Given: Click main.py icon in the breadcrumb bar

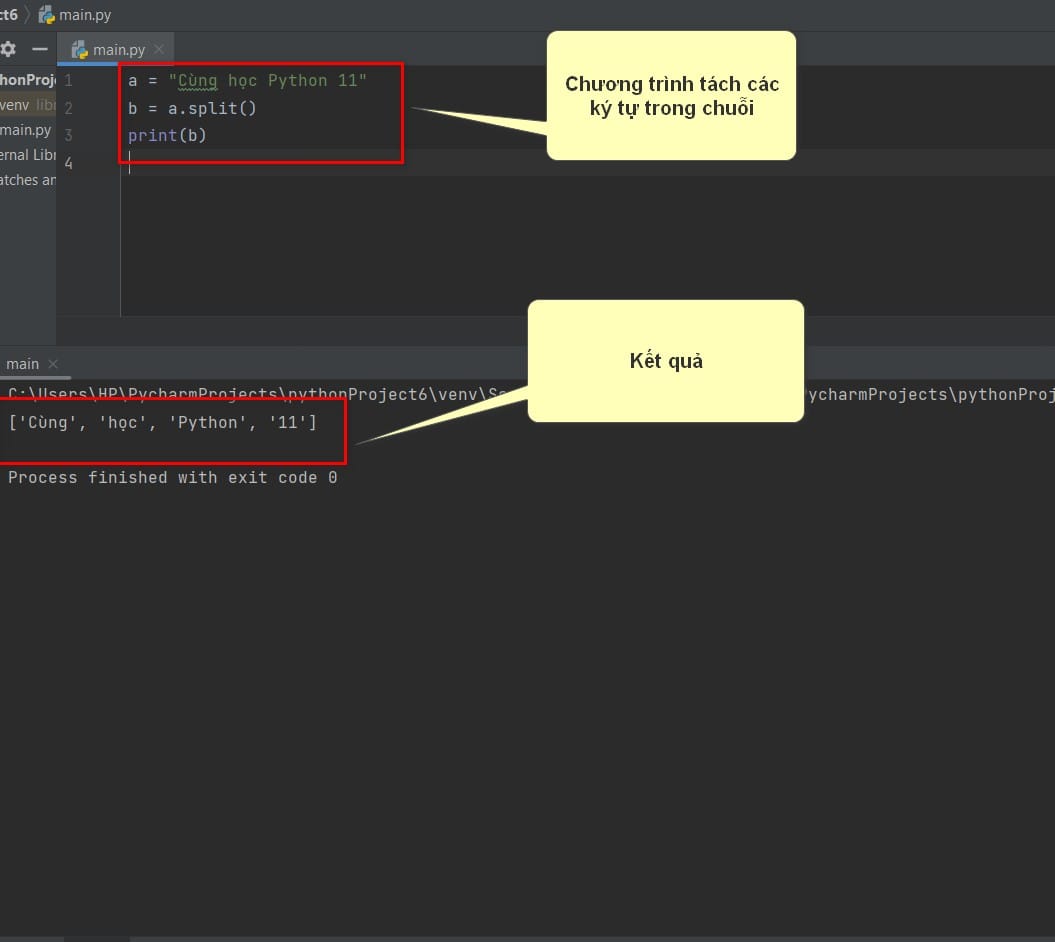Looking at the screenshot, I should [x=46, y=14].
